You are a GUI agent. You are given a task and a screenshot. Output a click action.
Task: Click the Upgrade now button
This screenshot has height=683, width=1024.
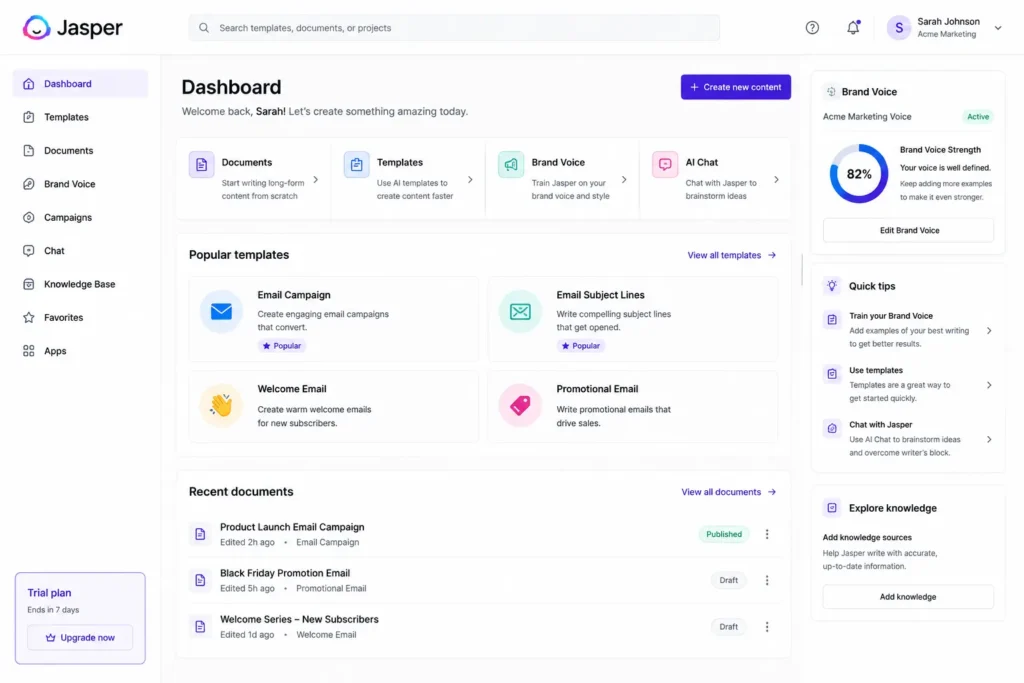(x=80, y=638)
